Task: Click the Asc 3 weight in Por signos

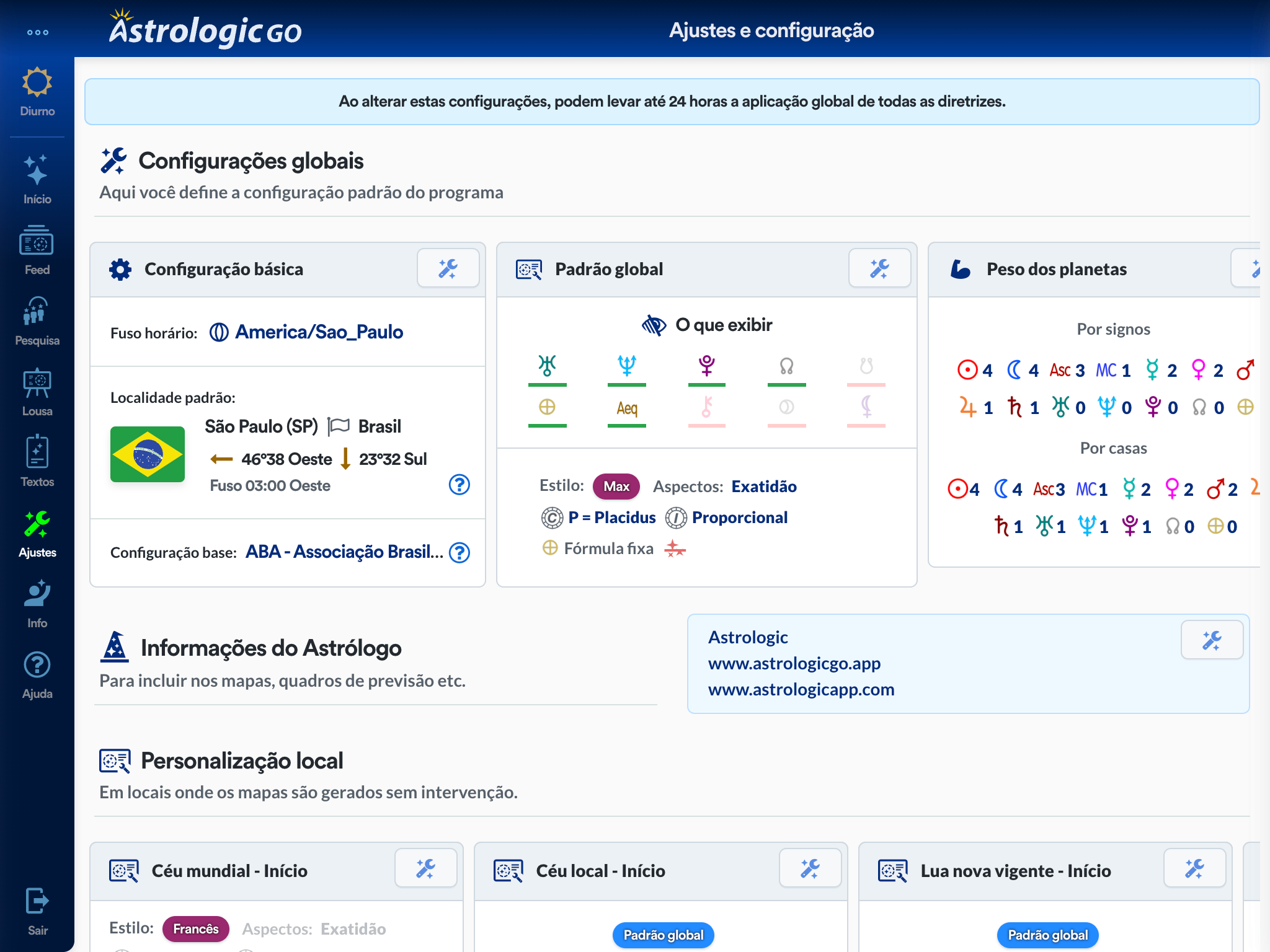Action: coord(1067,370)
